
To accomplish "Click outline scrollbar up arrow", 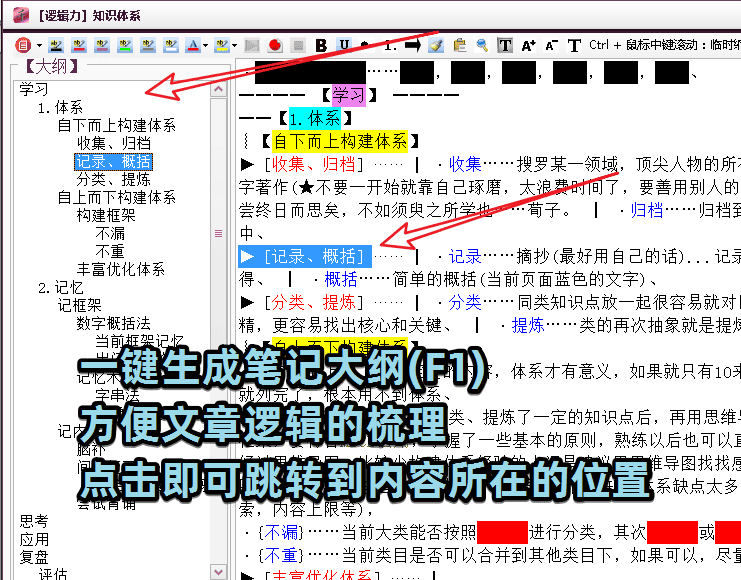I will (218, 89).
